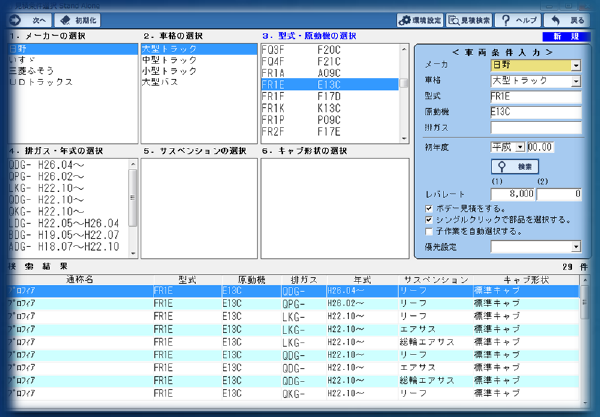Select model row FR2F F17E
The width and height of the screenshot is (600, 417).
330,132
